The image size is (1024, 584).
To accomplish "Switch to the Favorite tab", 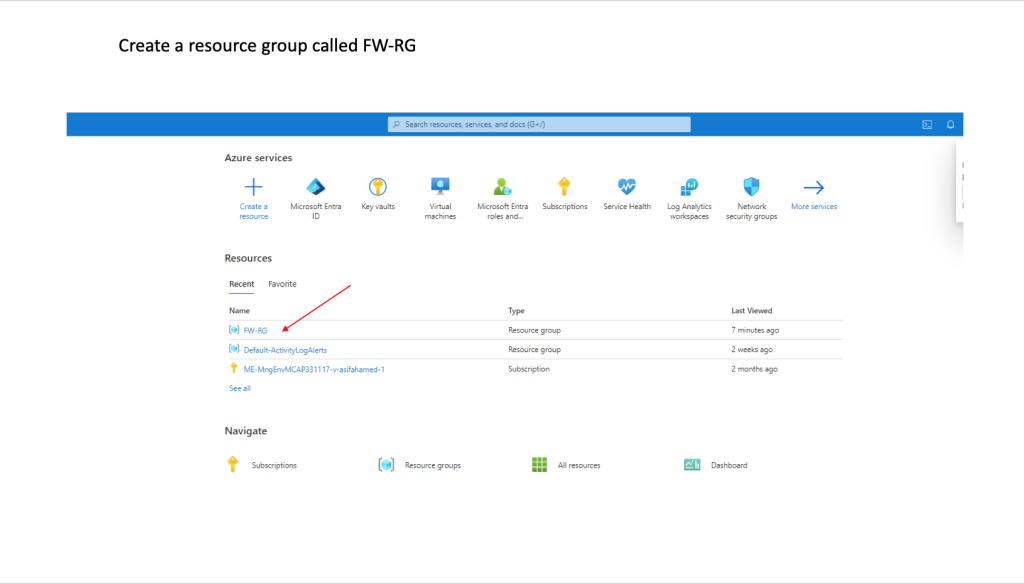I will 282,284.
